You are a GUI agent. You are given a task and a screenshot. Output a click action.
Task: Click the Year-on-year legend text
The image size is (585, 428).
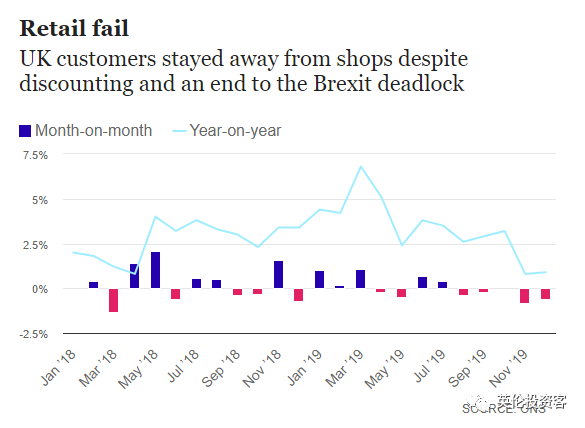click(x=235, y=131)
